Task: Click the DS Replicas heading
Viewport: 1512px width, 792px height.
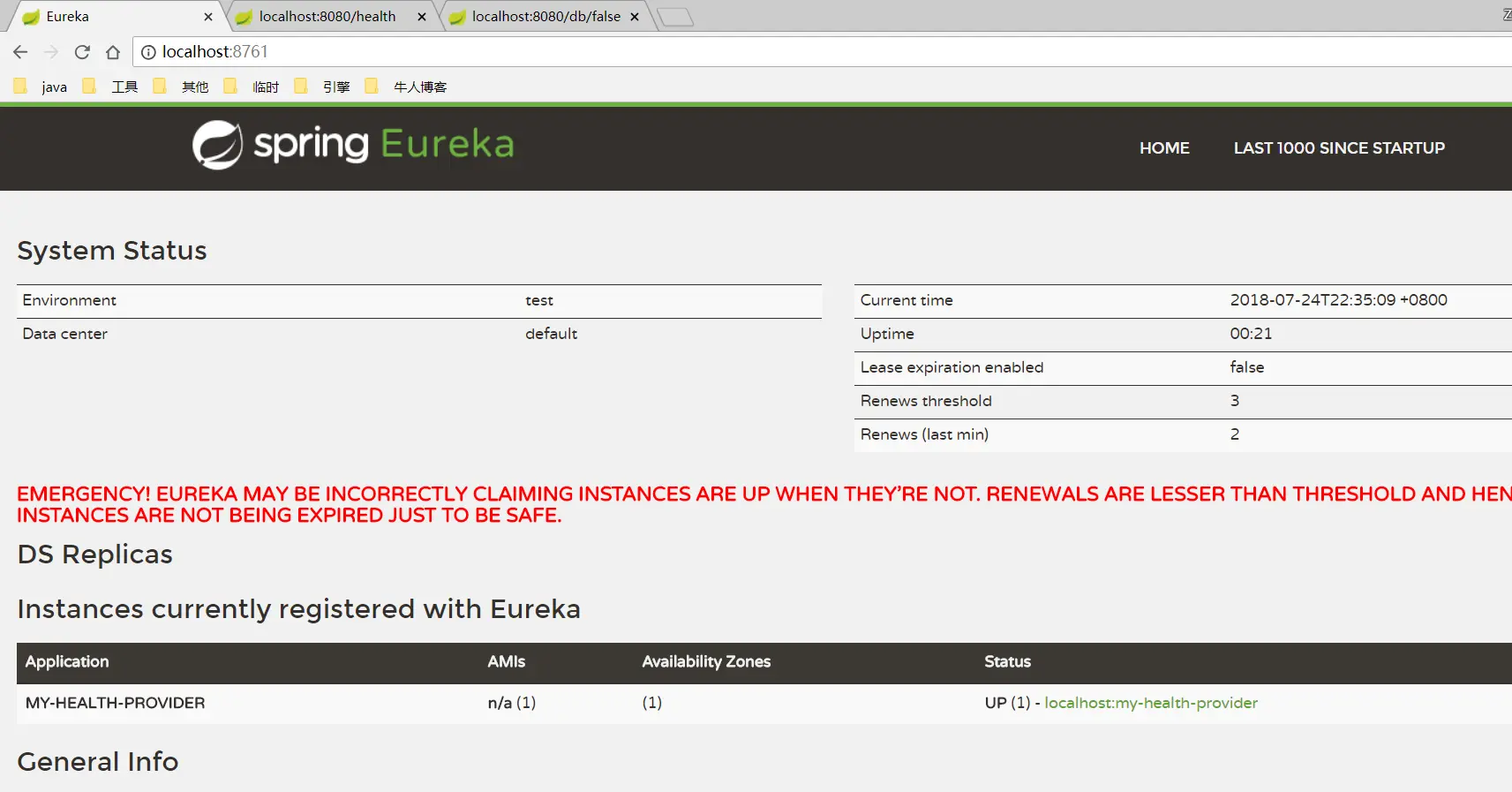Action: (x=95, y=554)
